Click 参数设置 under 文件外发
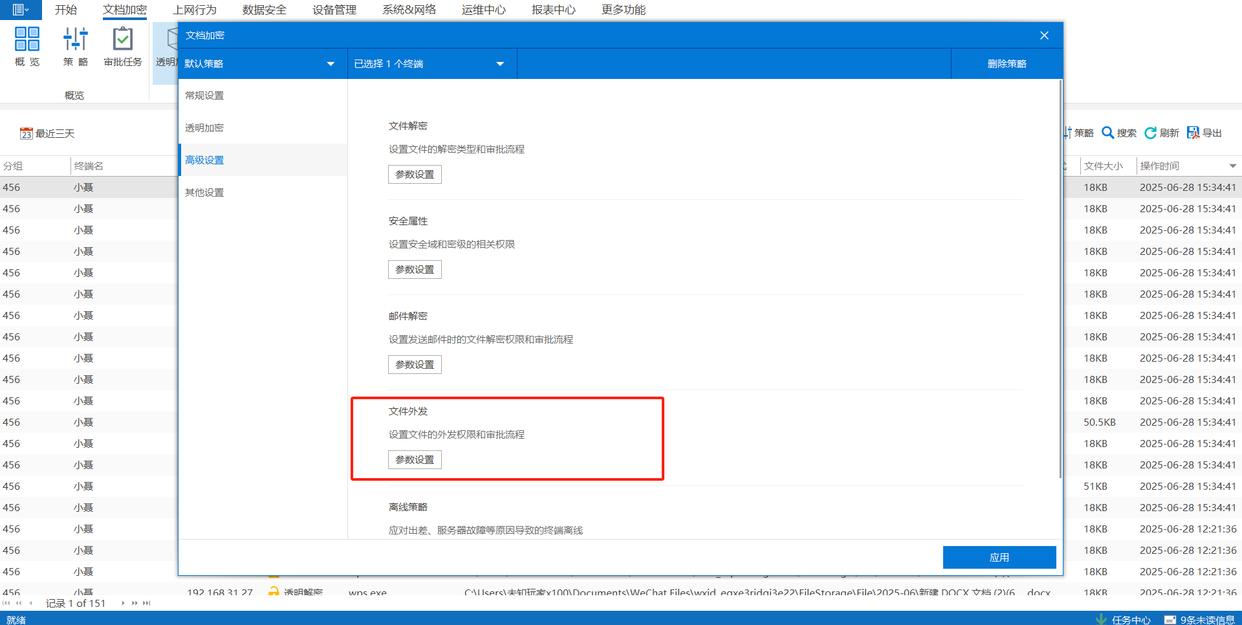Viewport: 1242px width, 625px height. click(415, 460)
